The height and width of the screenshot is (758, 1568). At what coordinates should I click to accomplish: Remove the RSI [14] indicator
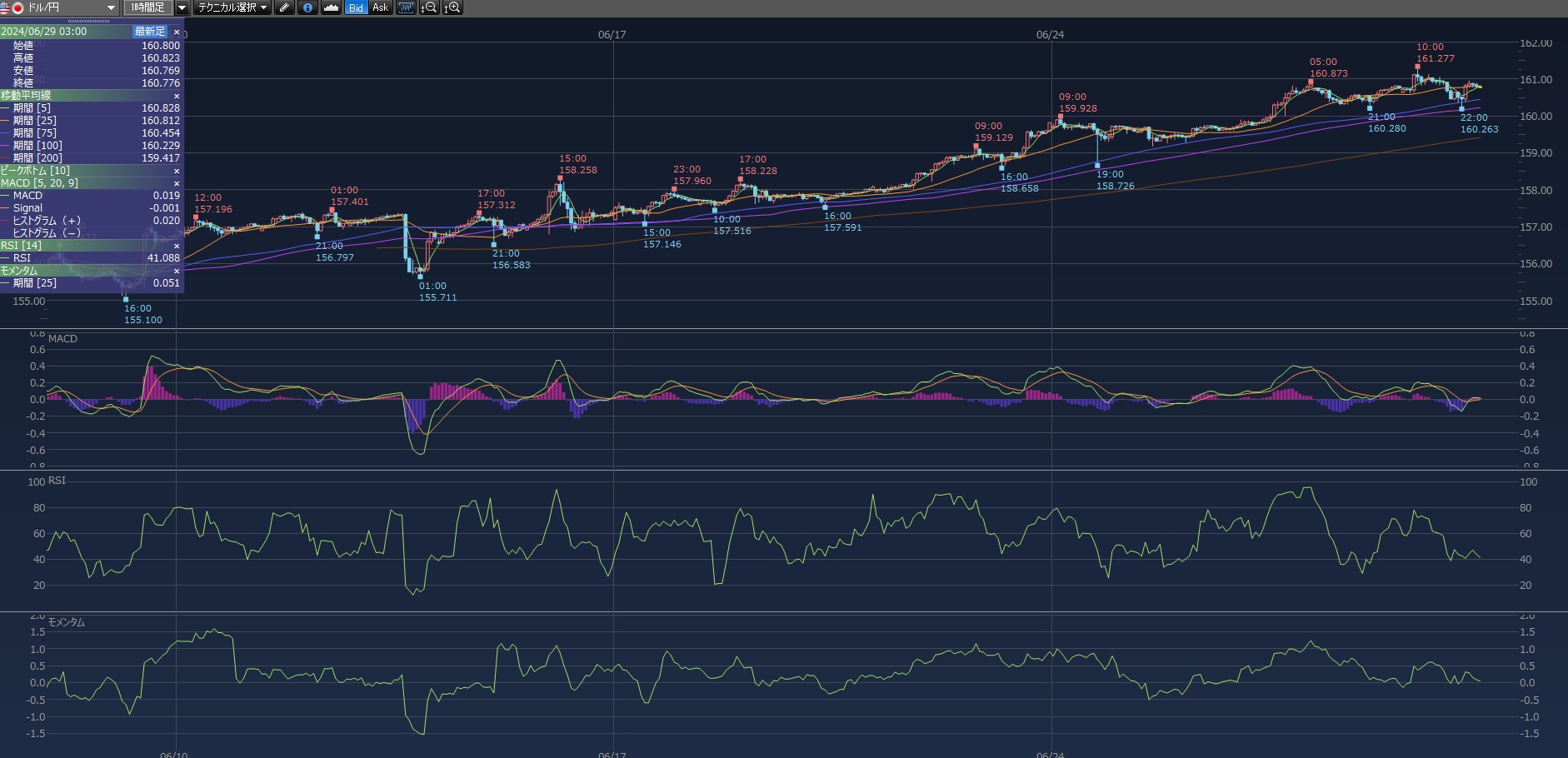point(177,246)
